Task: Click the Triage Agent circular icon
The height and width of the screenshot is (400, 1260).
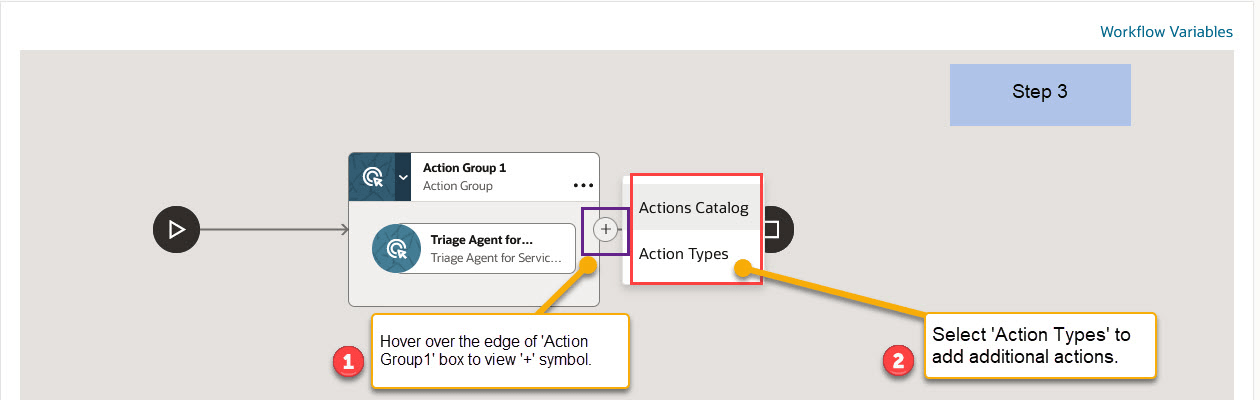Action: click(x=397, y=248)
